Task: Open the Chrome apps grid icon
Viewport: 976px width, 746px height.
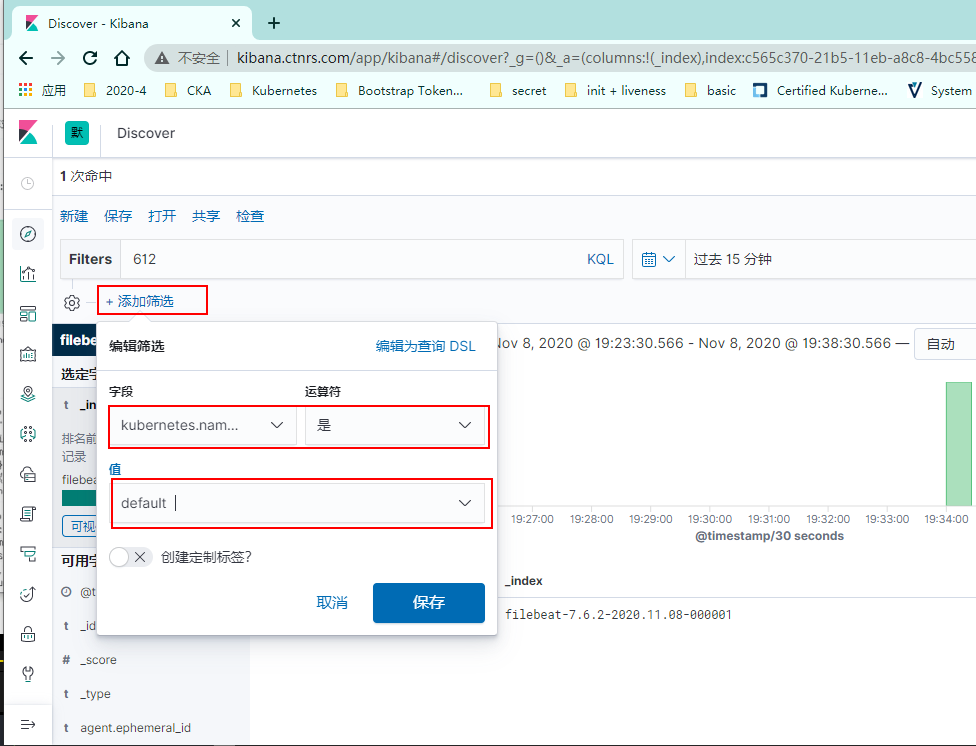Action: 26,90
